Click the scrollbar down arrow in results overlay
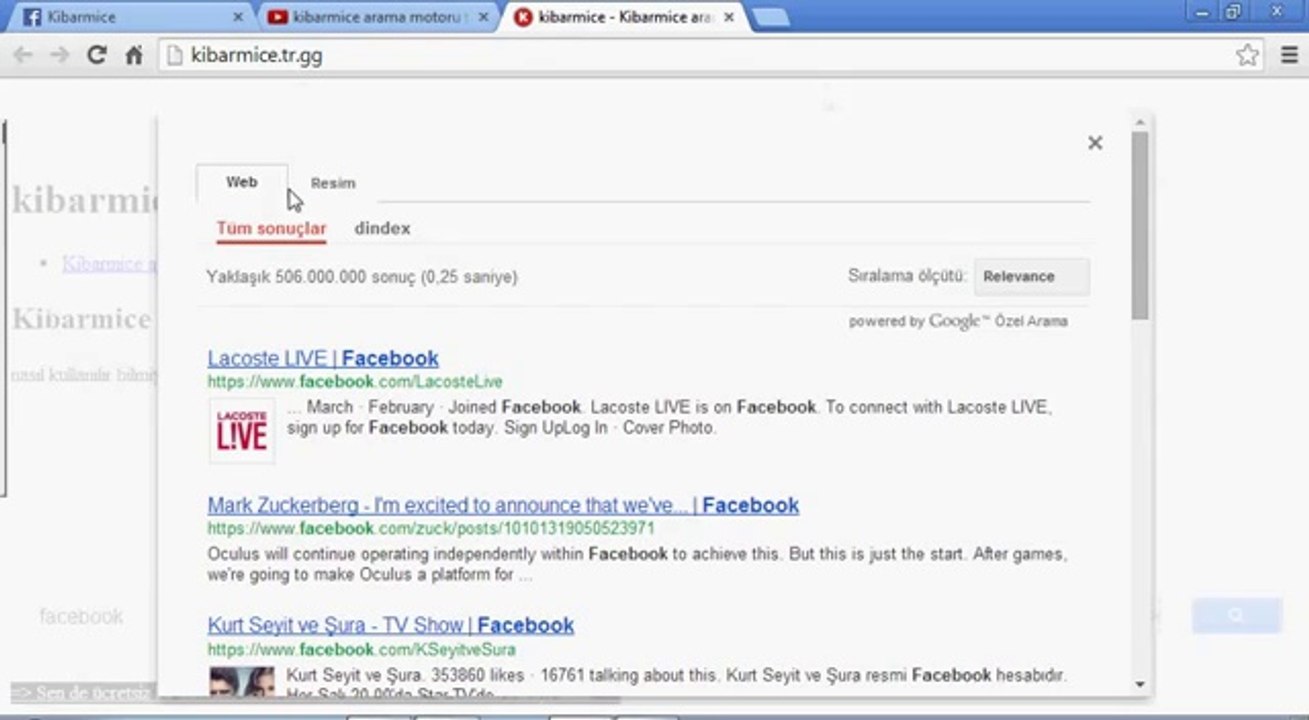Screen dimensions: 1309x720 tap(1140, 685)
